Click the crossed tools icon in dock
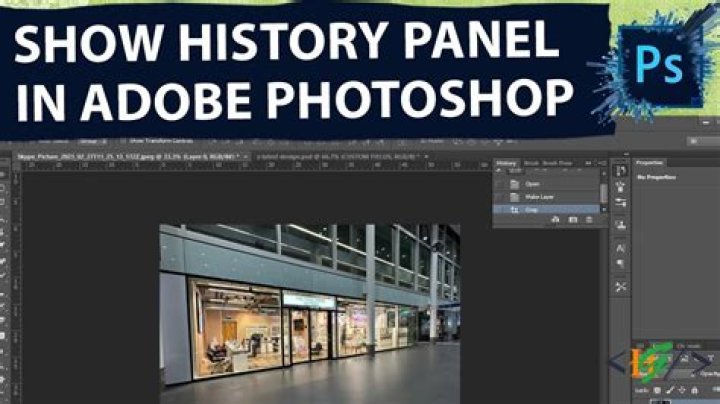The height and width of the screenshot is (404, 720). pos(620,287)
